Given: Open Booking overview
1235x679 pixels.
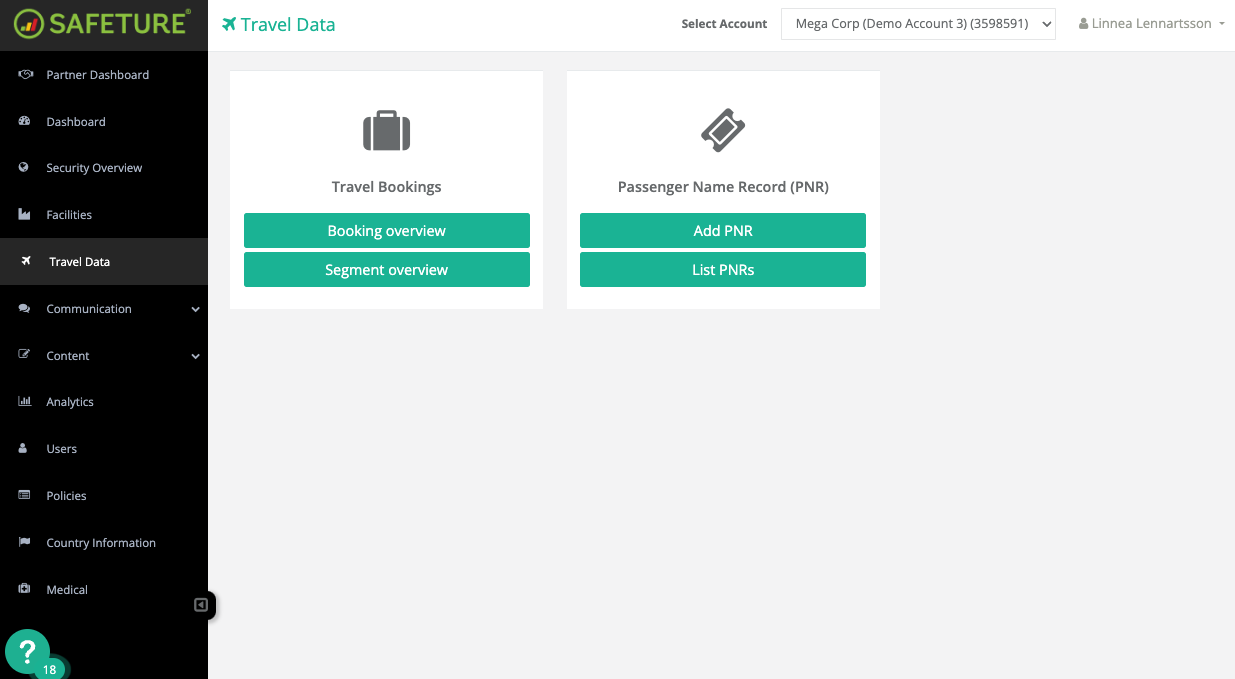Looking at the screenshot, I should 386,230.
